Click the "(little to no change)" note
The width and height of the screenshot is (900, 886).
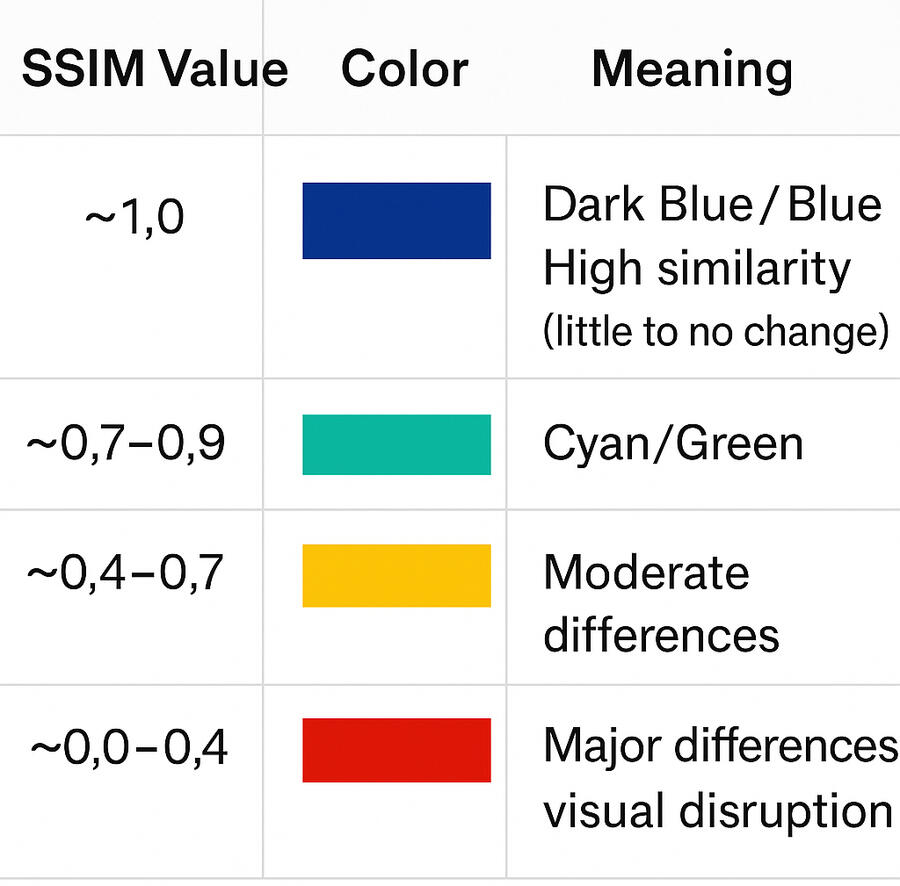[x=715, y=331]
